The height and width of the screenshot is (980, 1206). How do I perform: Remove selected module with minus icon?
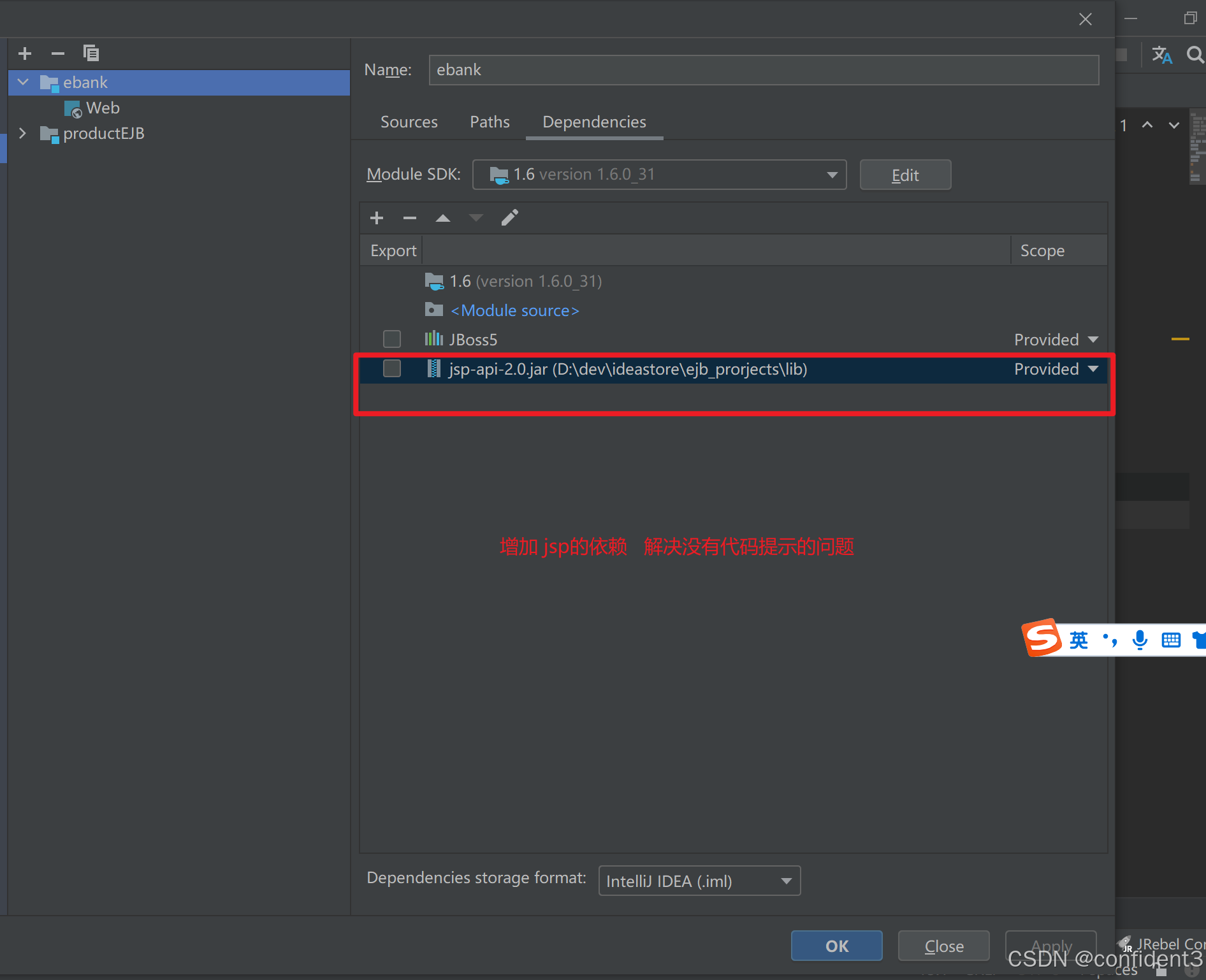(x=58, y=54)
